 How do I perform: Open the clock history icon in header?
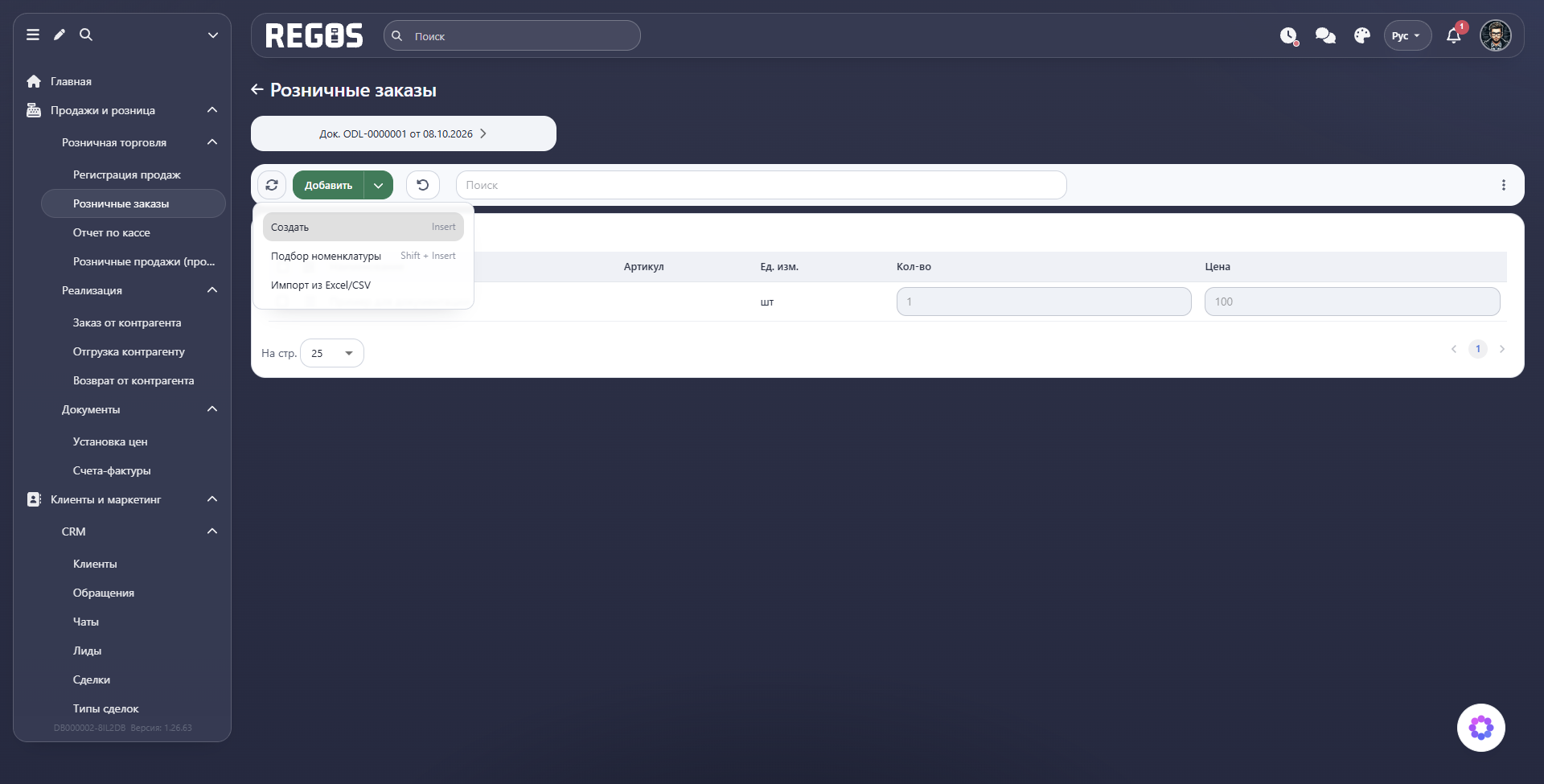(1289, 36)
